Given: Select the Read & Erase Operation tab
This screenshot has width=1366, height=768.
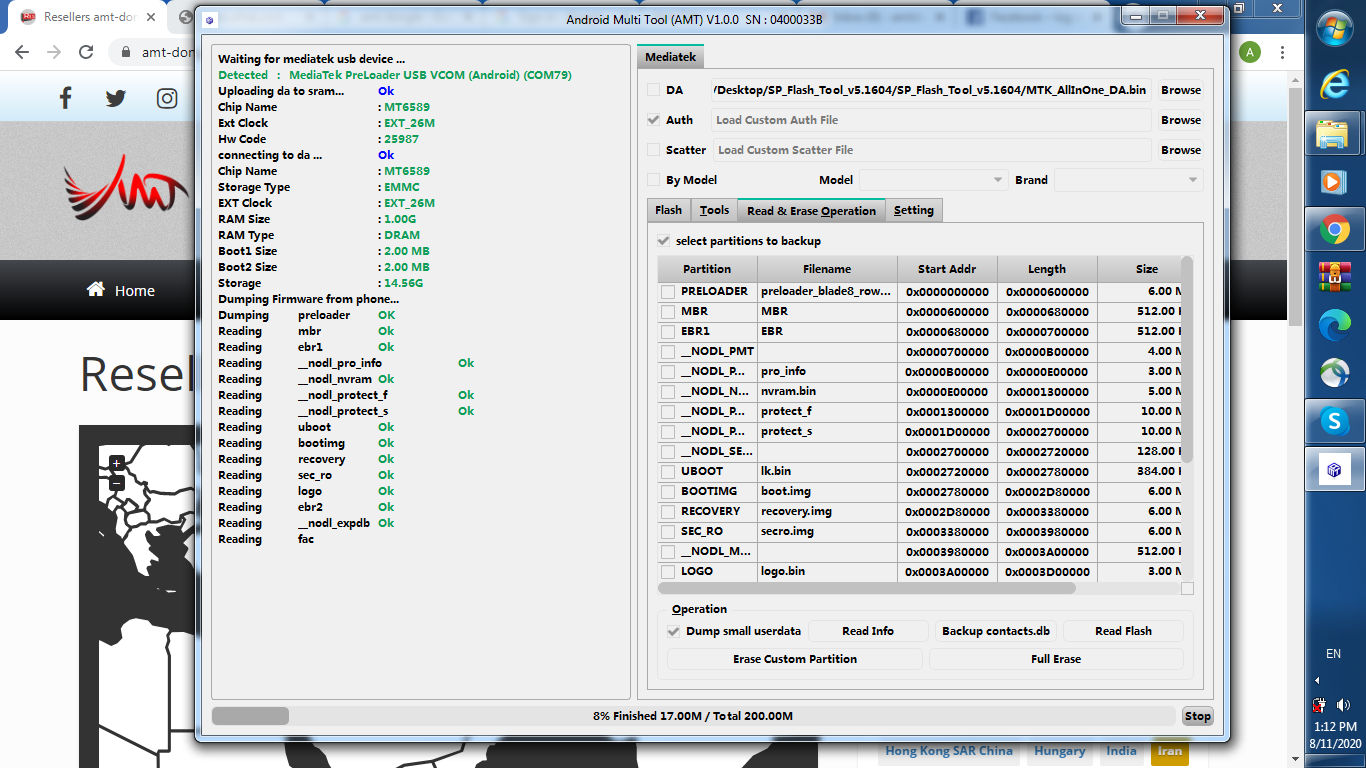Looking at the screenshot, I should coord(811,210).
